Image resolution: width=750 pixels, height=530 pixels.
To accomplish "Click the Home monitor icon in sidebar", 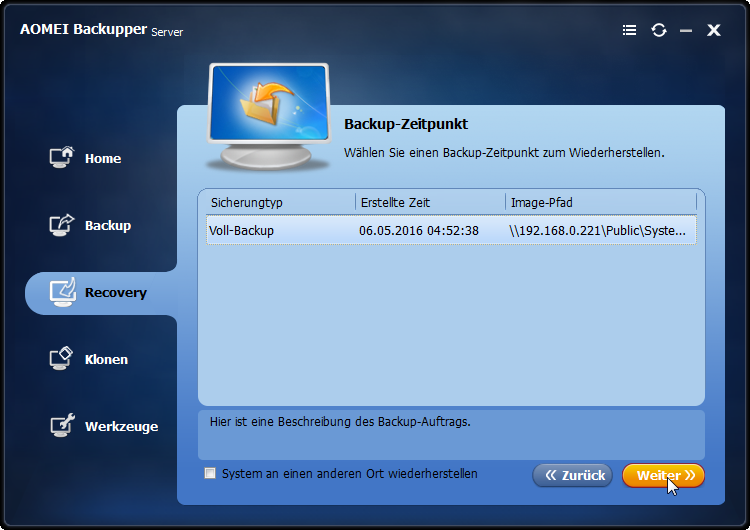I will (62, 157).
